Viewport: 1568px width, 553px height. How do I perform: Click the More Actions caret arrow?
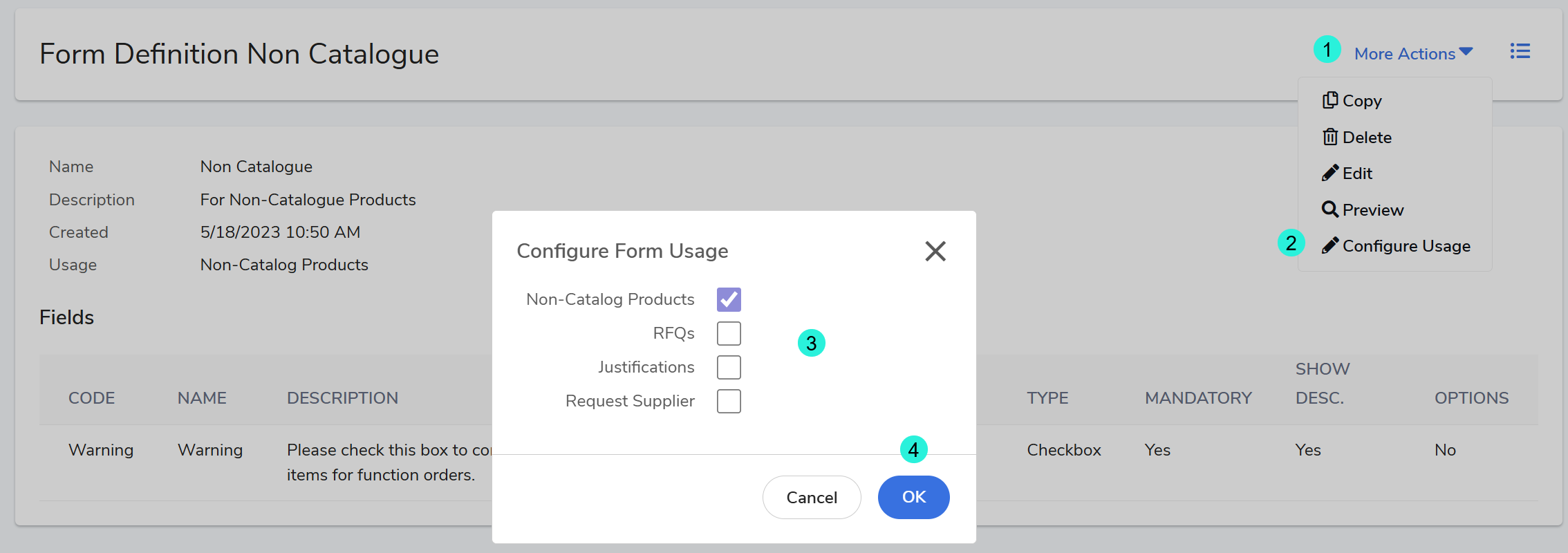pos(1466,53)
